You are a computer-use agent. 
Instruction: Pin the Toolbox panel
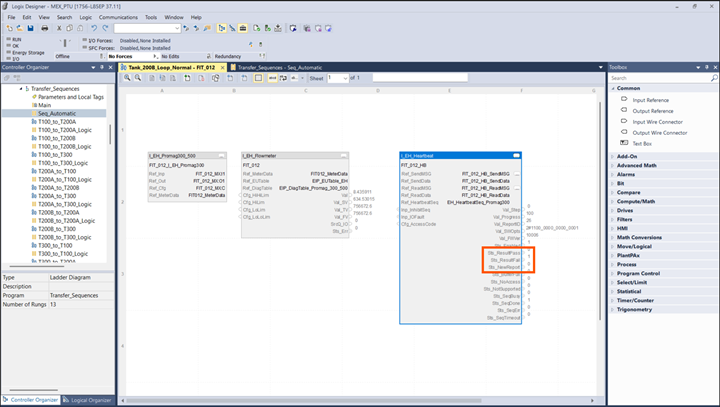click(706, 67)
